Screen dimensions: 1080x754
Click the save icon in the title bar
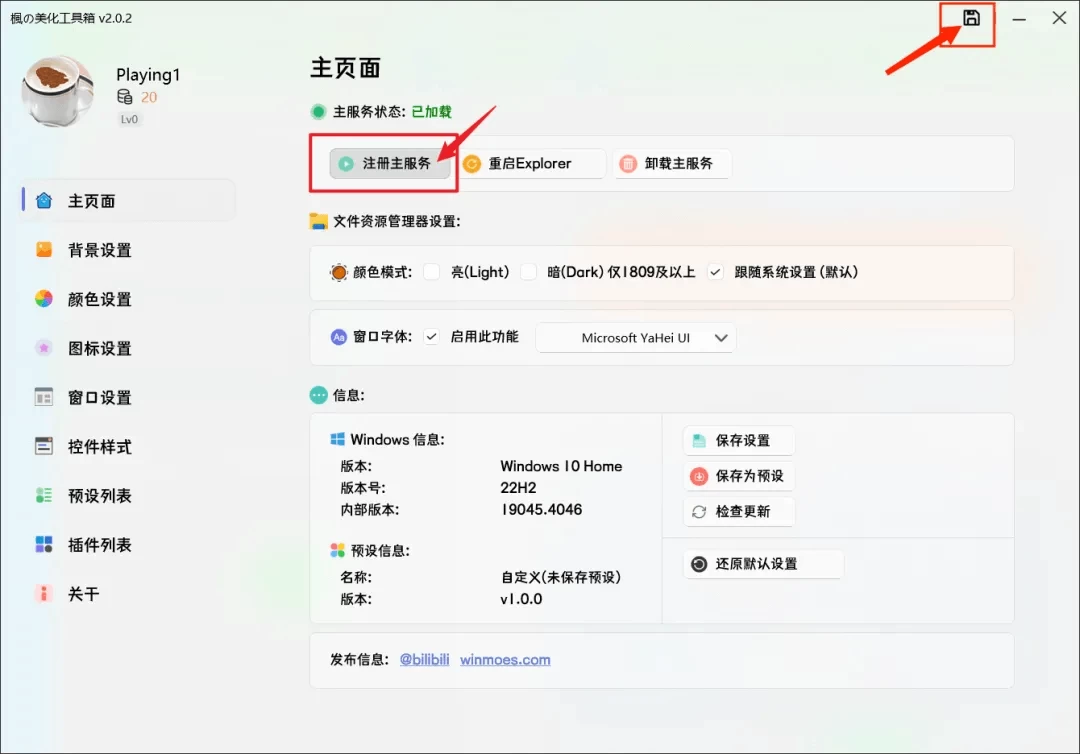[x=971, y=18]
